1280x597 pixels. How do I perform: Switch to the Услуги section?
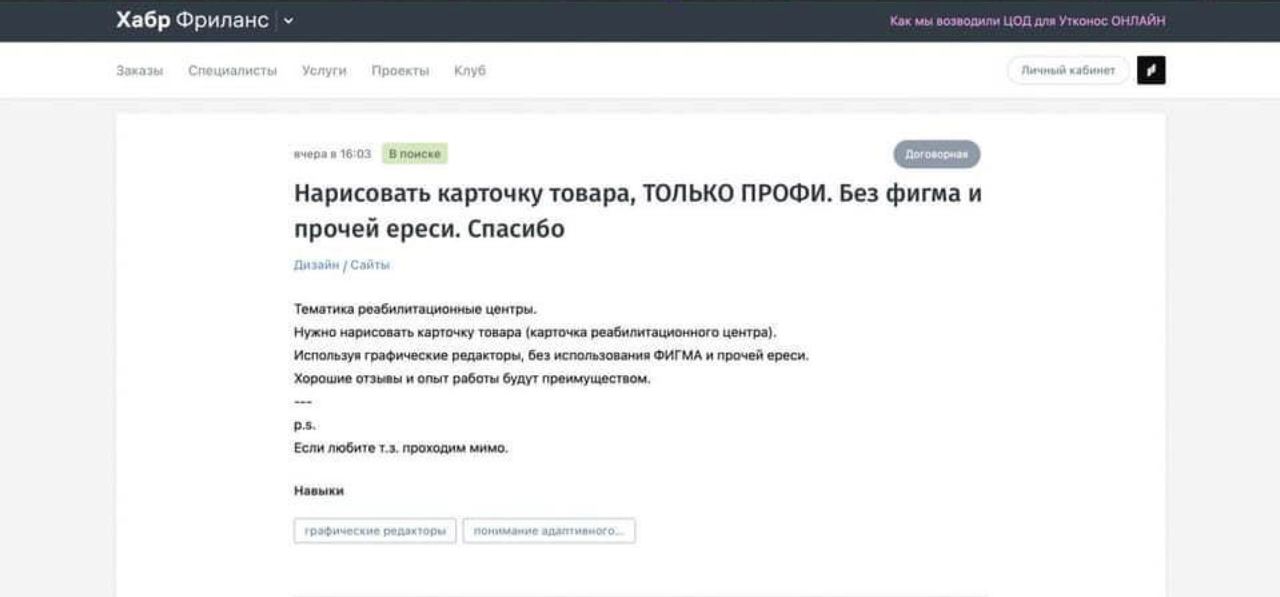324,71
